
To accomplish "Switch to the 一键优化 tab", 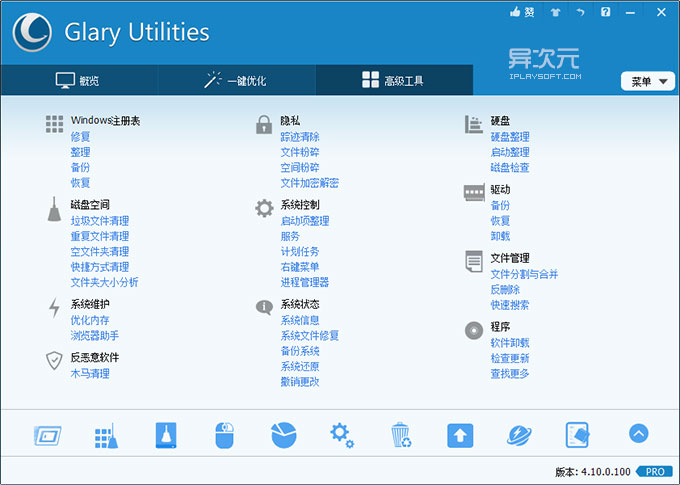I will click(236, 81).
